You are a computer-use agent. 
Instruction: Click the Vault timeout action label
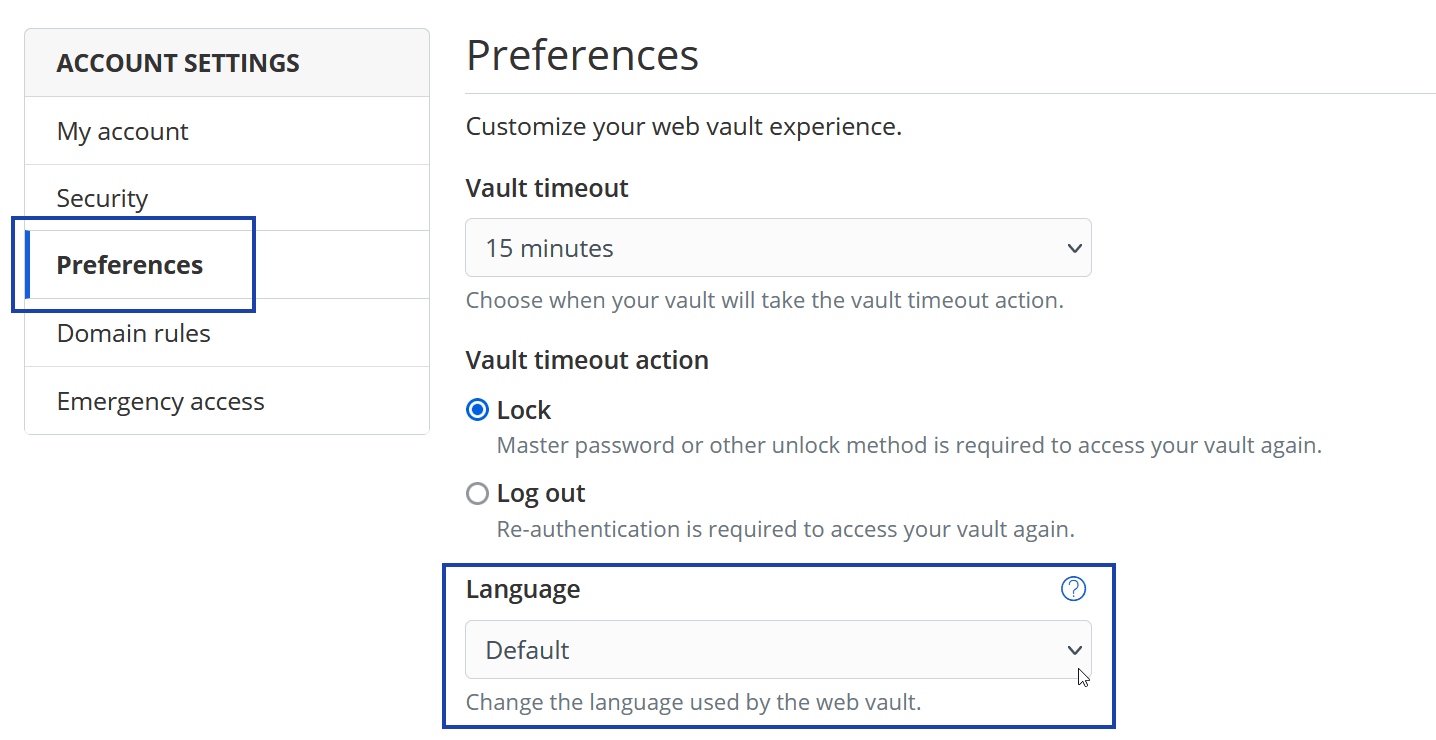[x=587, y=360]
